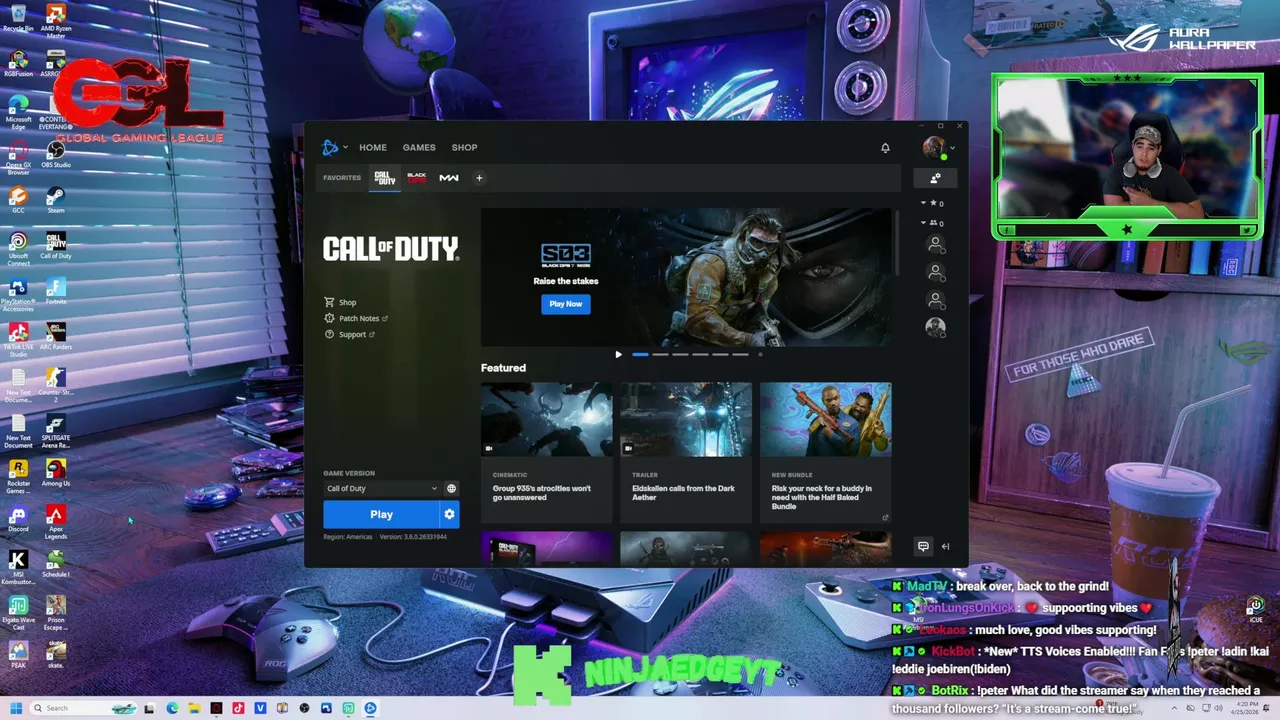The image size is (1280, 720).
Task: Open File Explorer from taskbar
Action: tap(194, 708)
